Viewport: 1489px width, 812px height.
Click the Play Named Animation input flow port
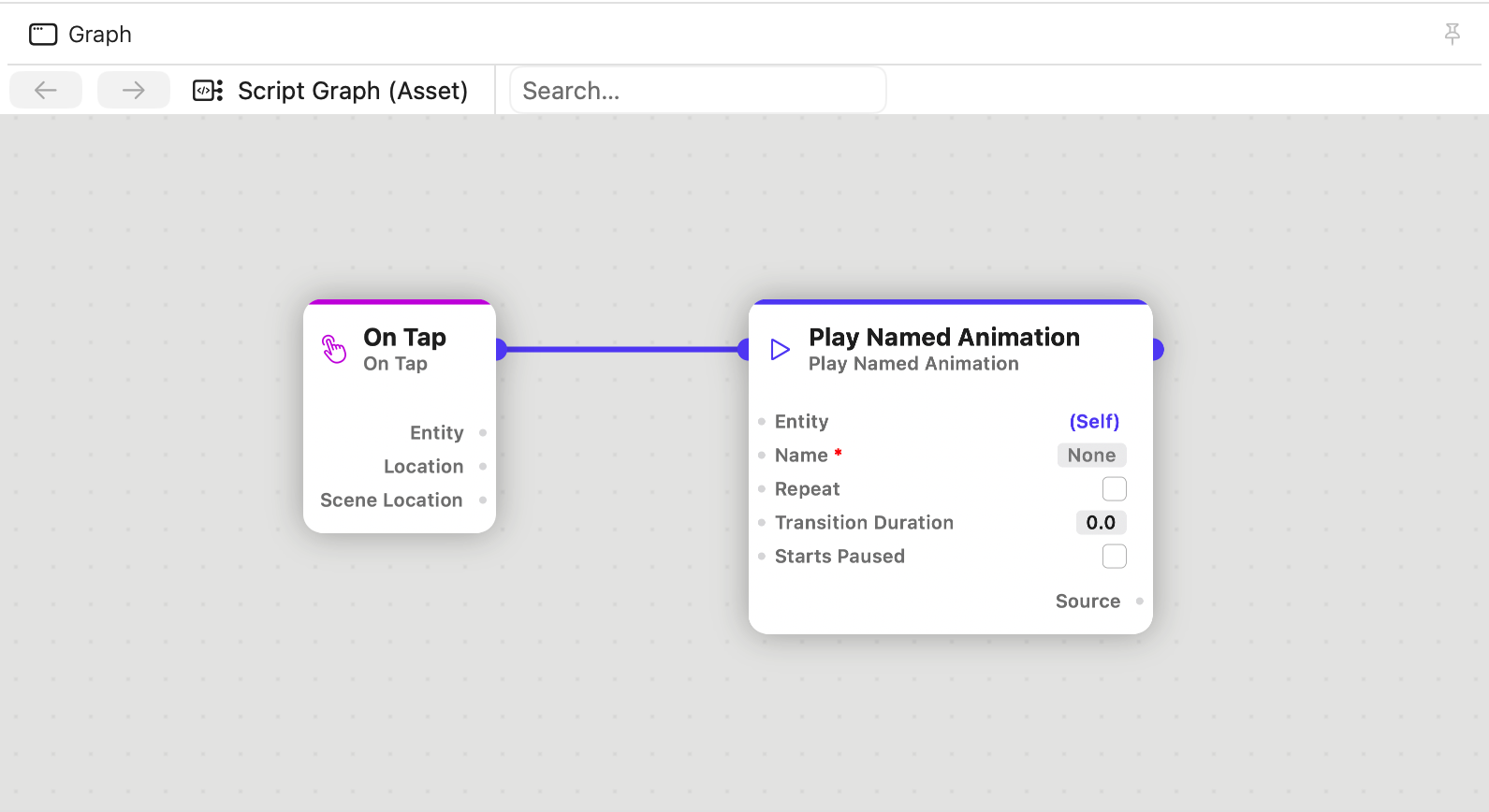point(744,350)
